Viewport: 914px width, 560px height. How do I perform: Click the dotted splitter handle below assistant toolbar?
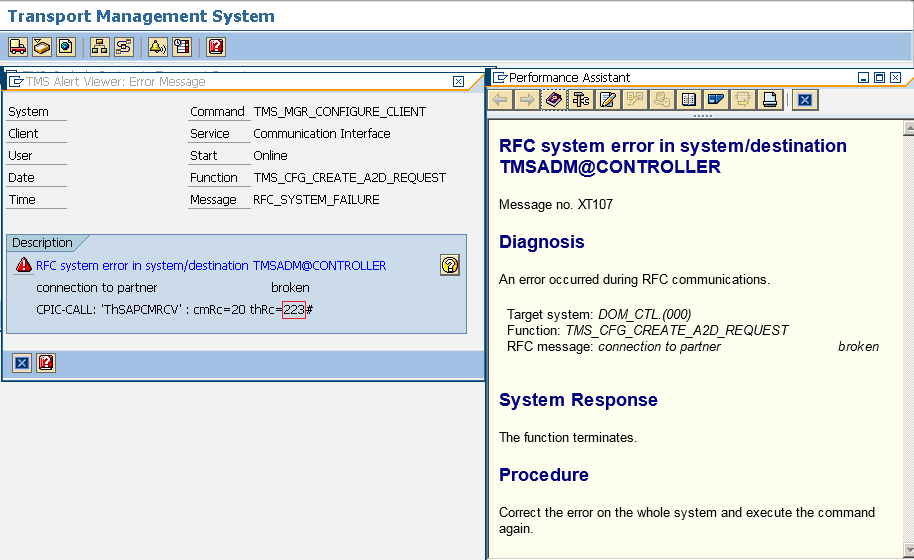pos(702,115)
